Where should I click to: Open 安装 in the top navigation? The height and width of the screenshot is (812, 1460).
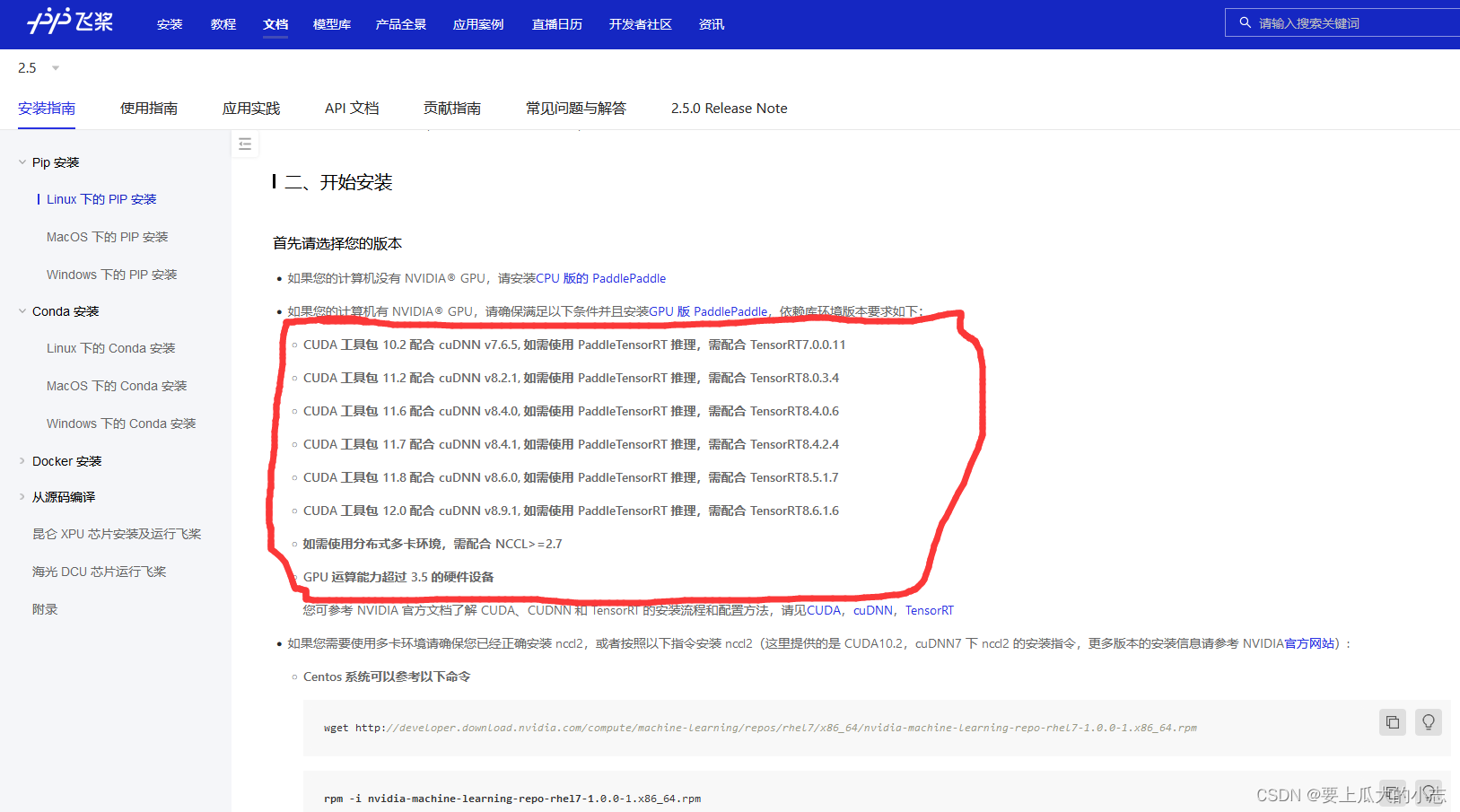point(170,24)
